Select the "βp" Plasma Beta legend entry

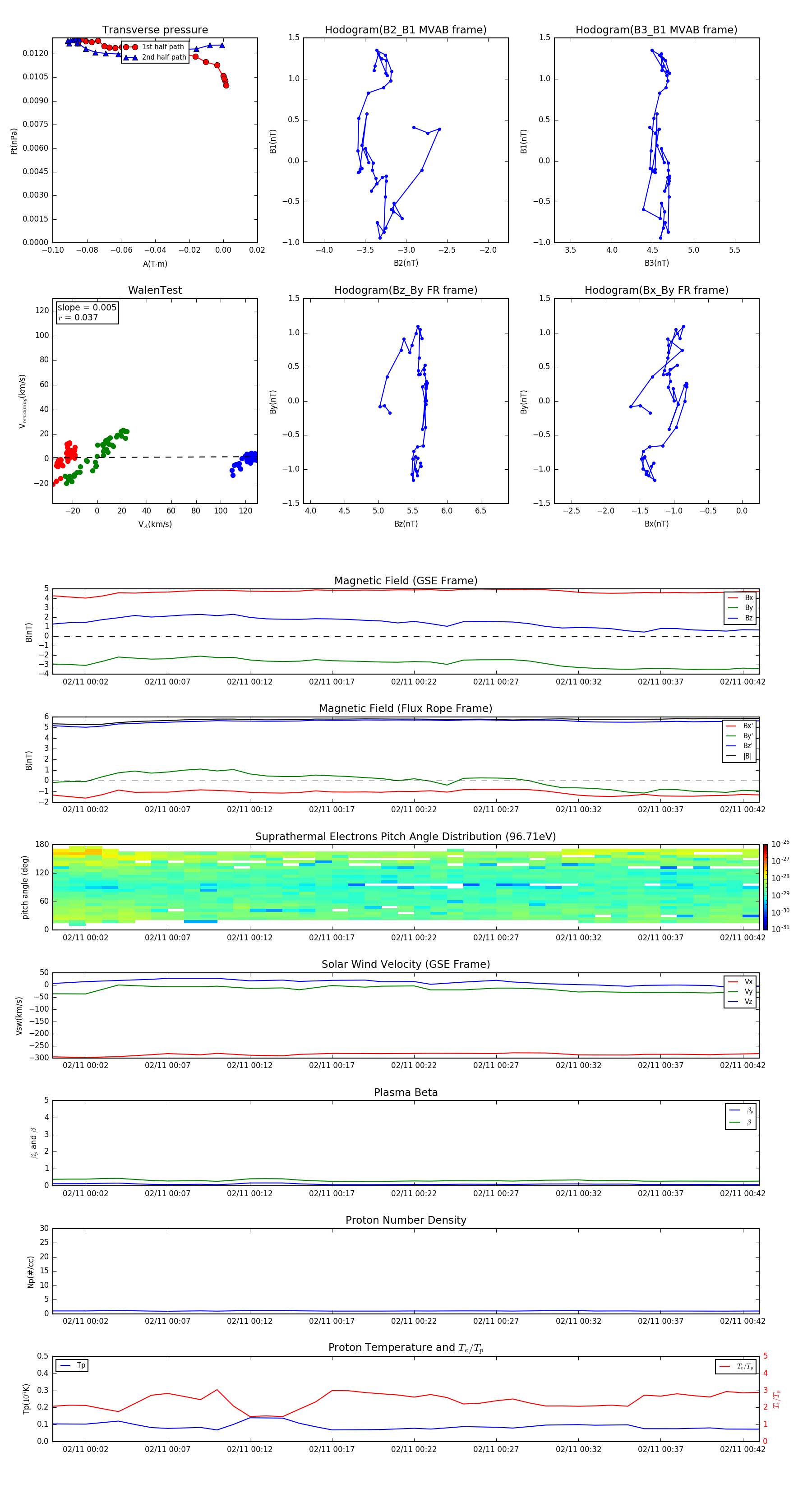click(x=742, y=1110)
